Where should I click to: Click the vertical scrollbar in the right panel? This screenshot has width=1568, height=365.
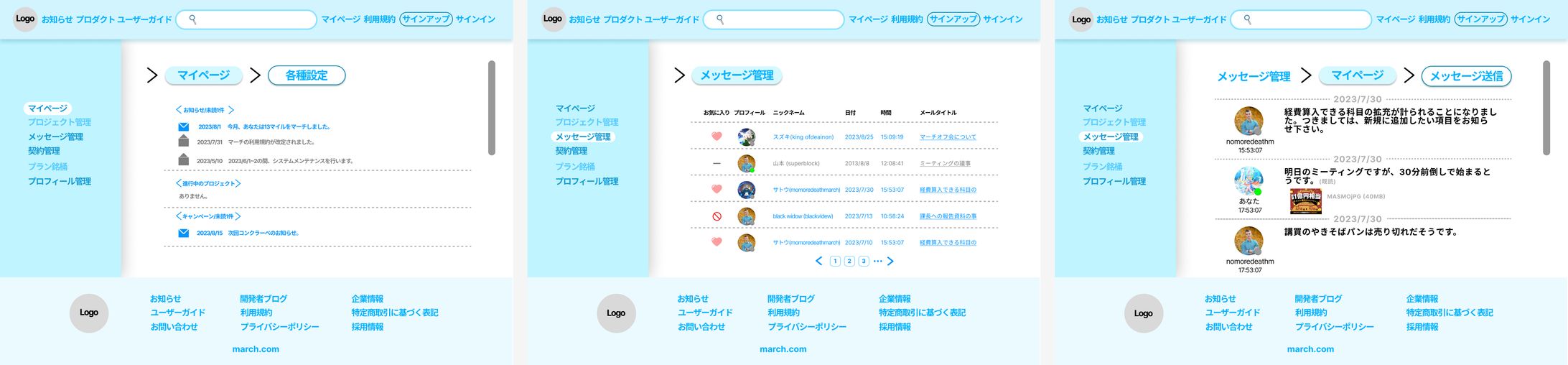coord(1546,108)
